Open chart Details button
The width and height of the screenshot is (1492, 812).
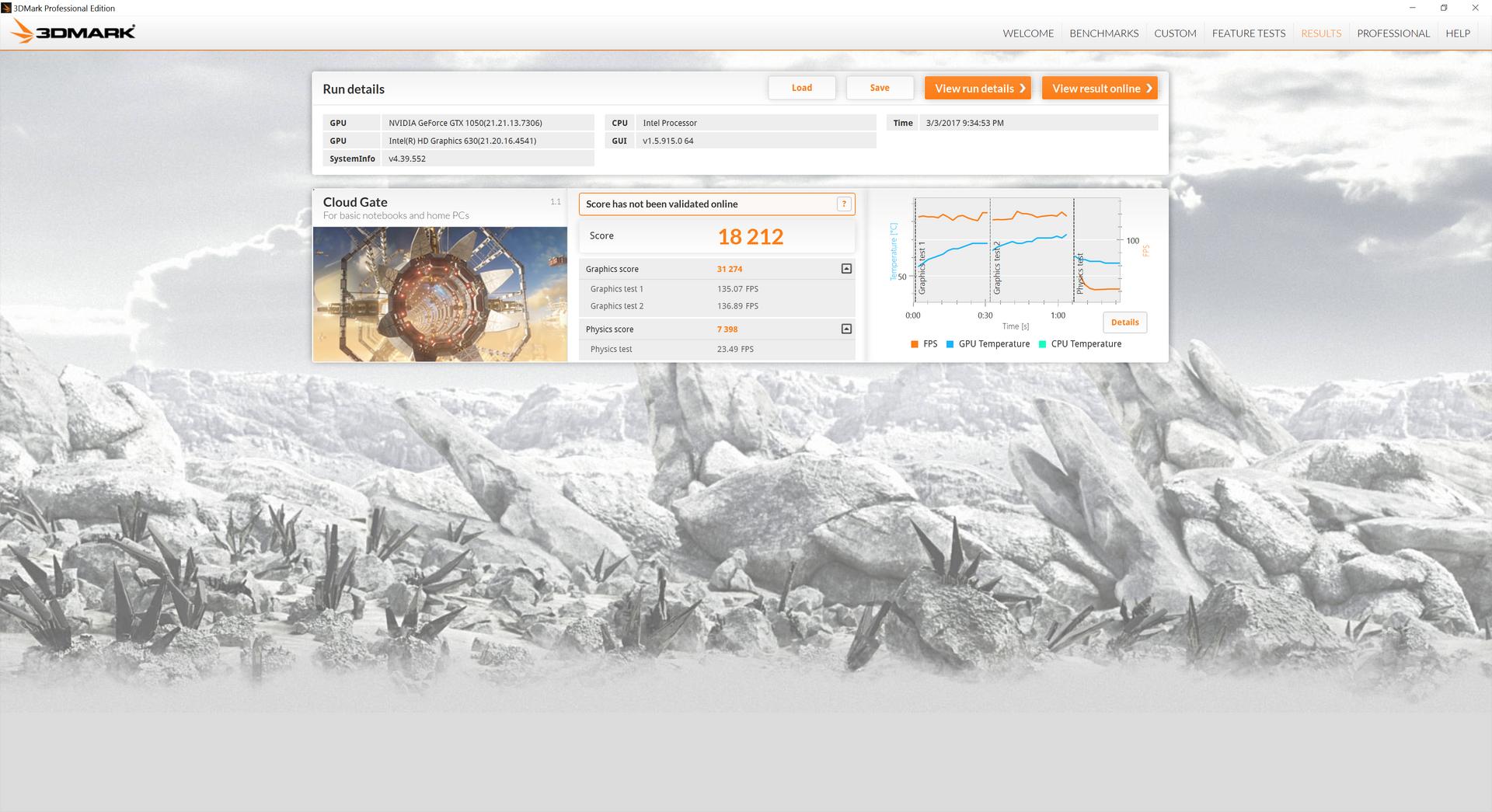click(1124, 322)
